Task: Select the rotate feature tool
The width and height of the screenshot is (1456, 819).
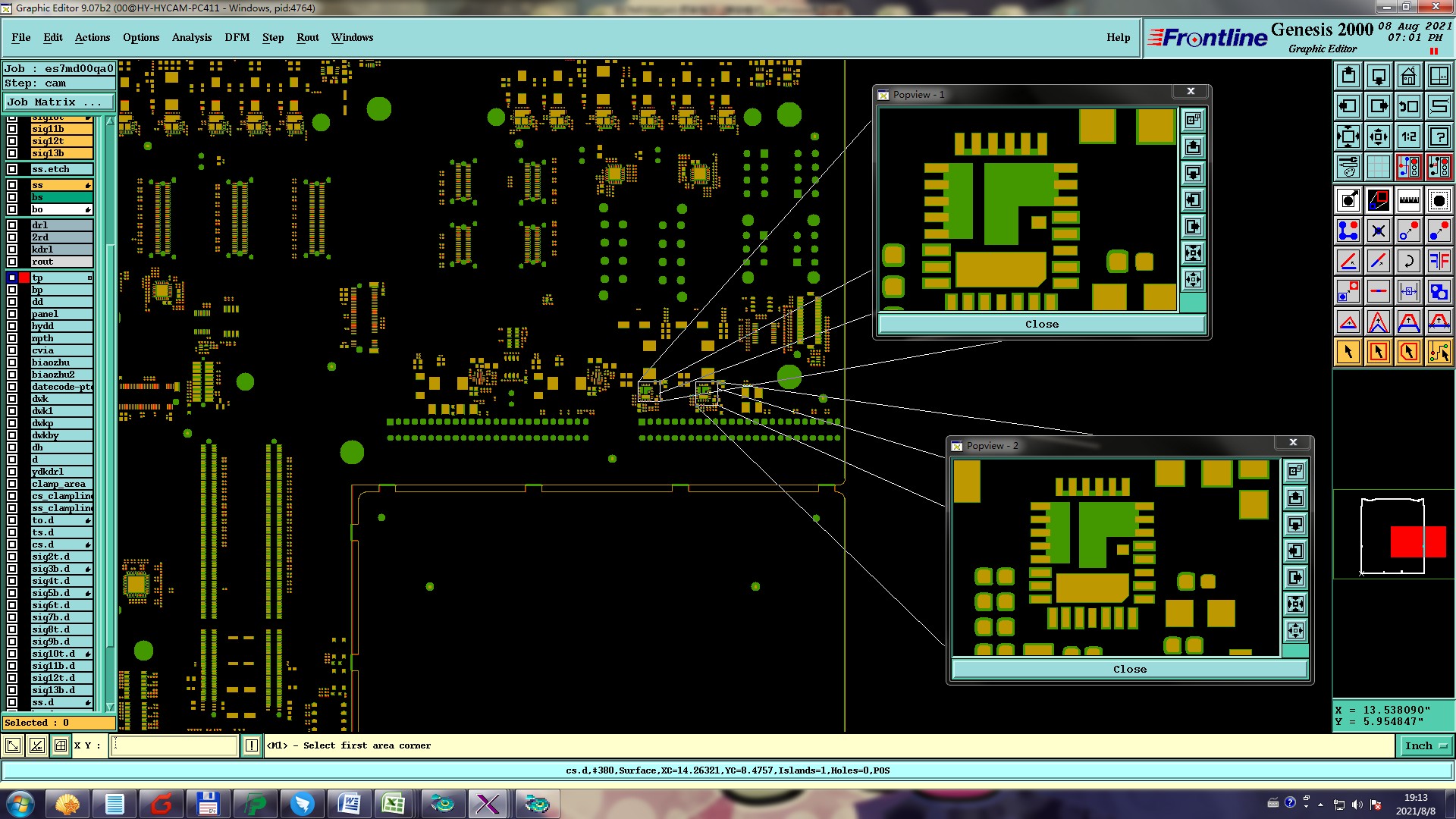Action: [1408, 262]
